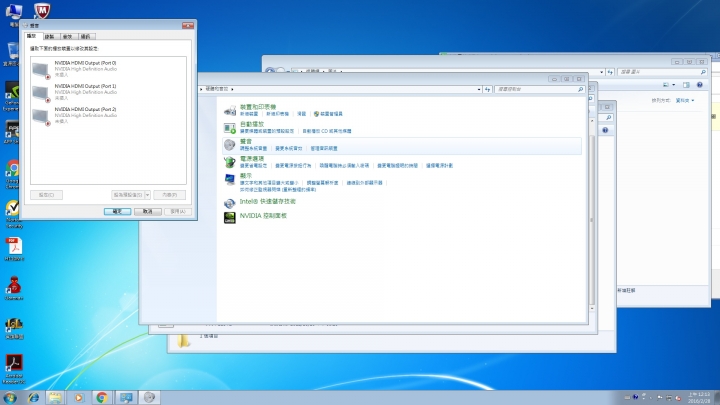Open the 顯示 heading link
720x405 pixels.
pyautogui.click(x=246, y=176)
